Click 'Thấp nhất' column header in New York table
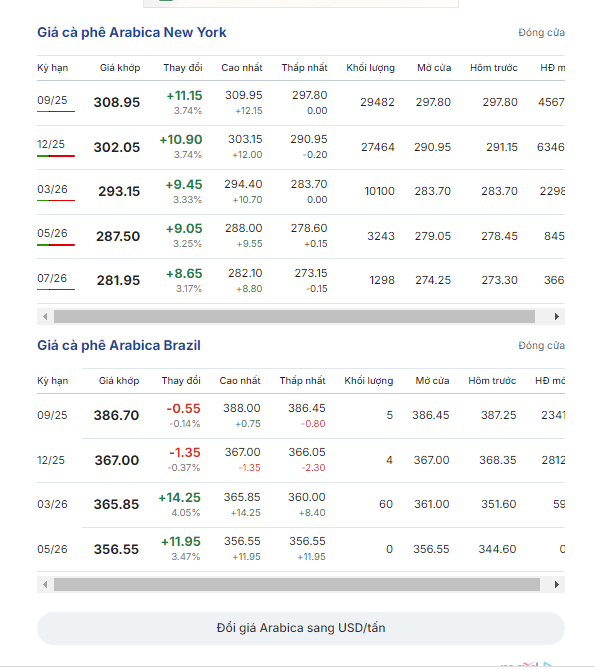Screen dimensions: 595x669 click(x=305, y=68)
